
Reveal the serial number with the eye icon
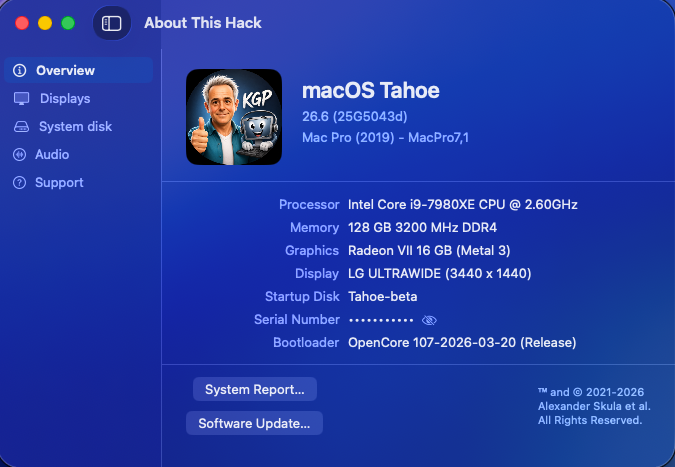point(429,320)
